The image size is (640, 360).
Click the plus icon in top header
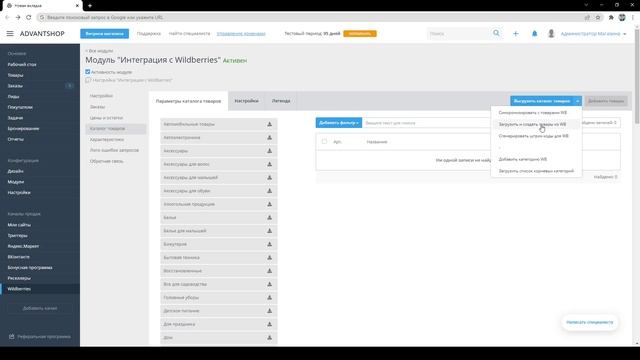tap(516, 33)
